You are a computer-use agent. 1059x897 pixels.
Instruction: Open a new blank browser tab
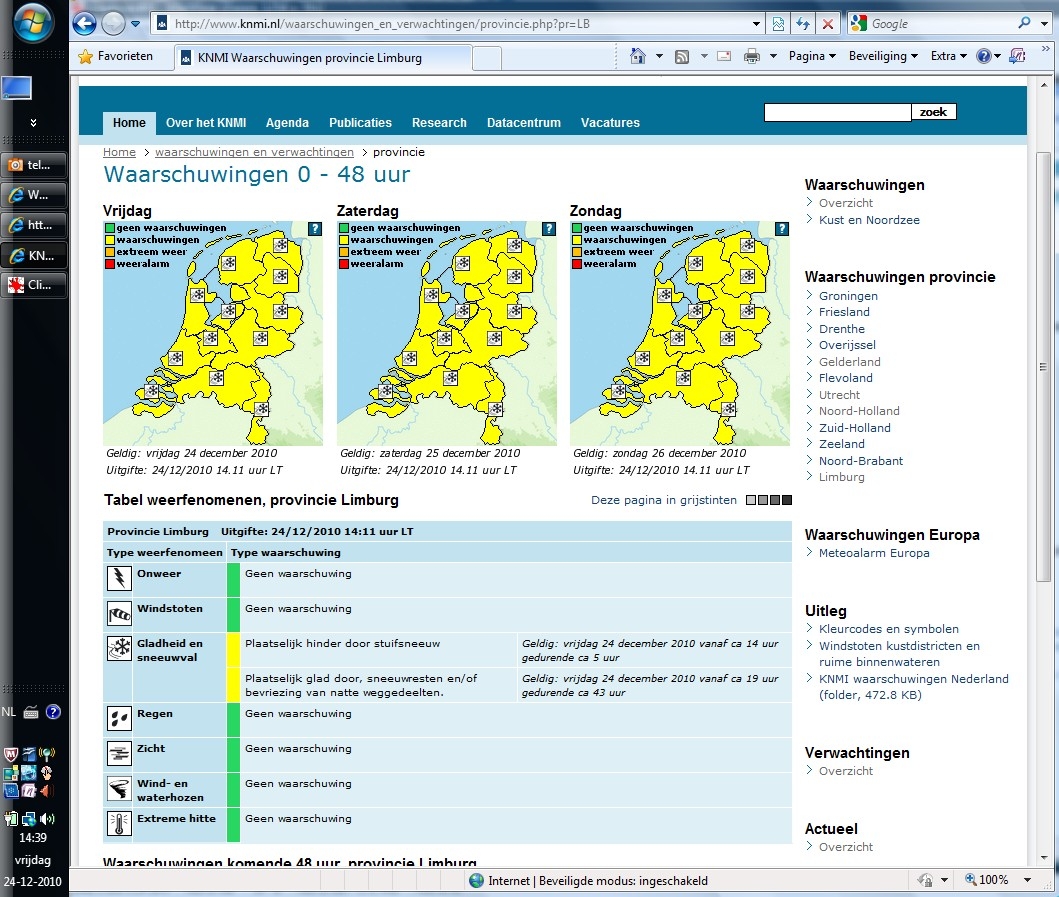point(487,58)
